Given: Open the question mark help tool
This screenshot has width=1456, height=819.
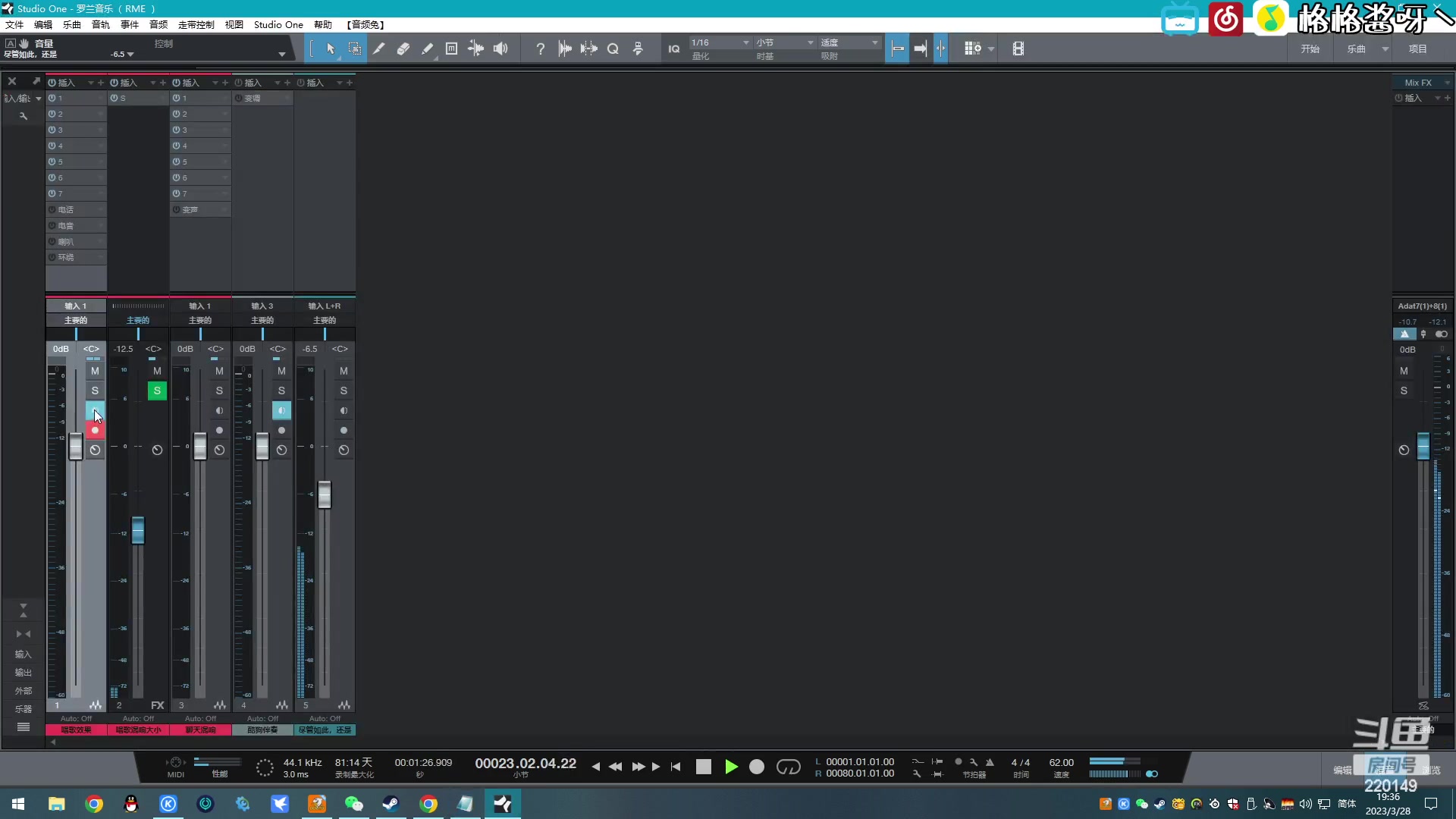Looking at the screenshot, I should point(540,49).
